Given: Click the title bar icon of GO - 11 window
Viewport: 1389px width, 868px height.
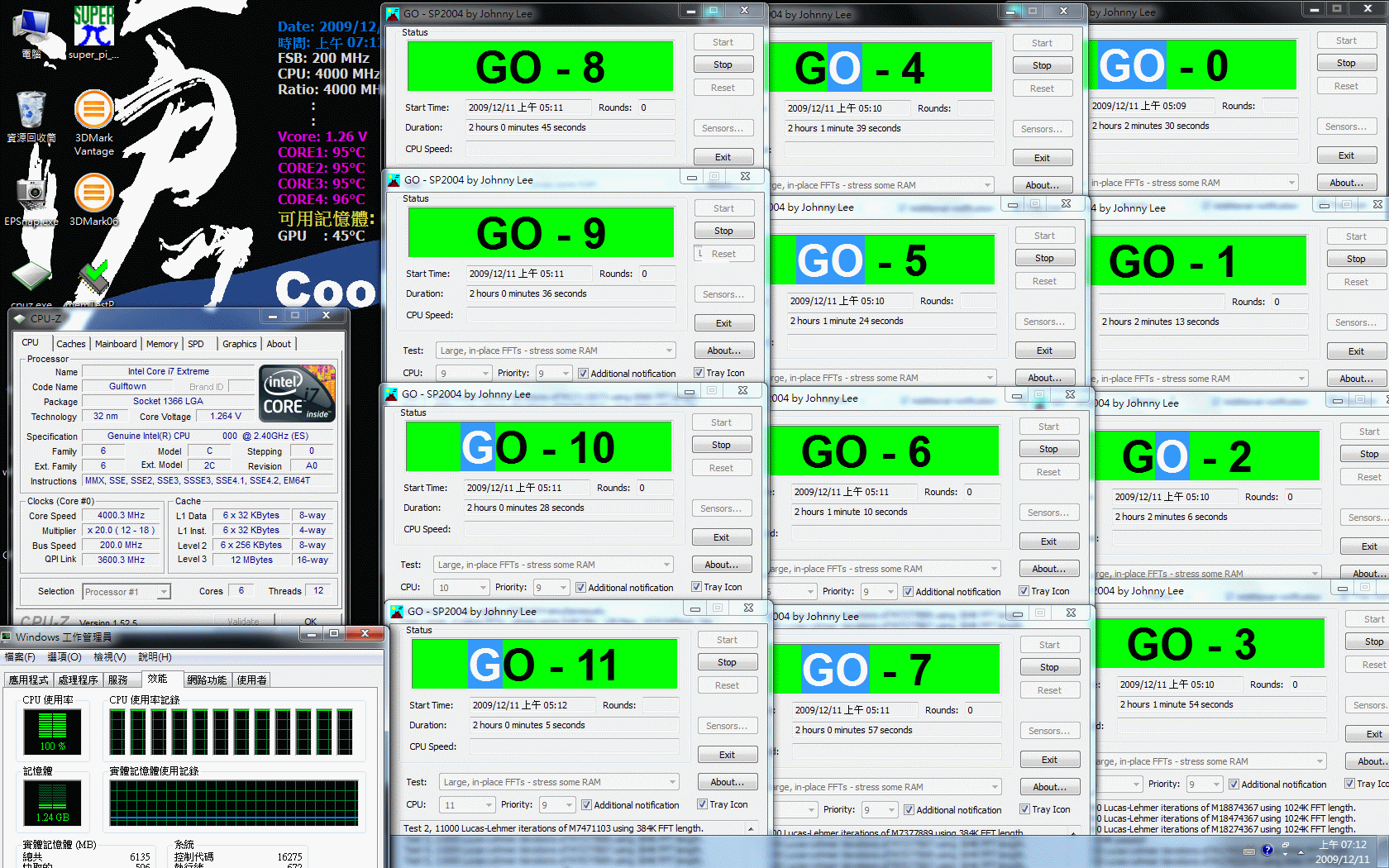Looking at the screenshot, I should pyautogui.click(x=398, y=611).
